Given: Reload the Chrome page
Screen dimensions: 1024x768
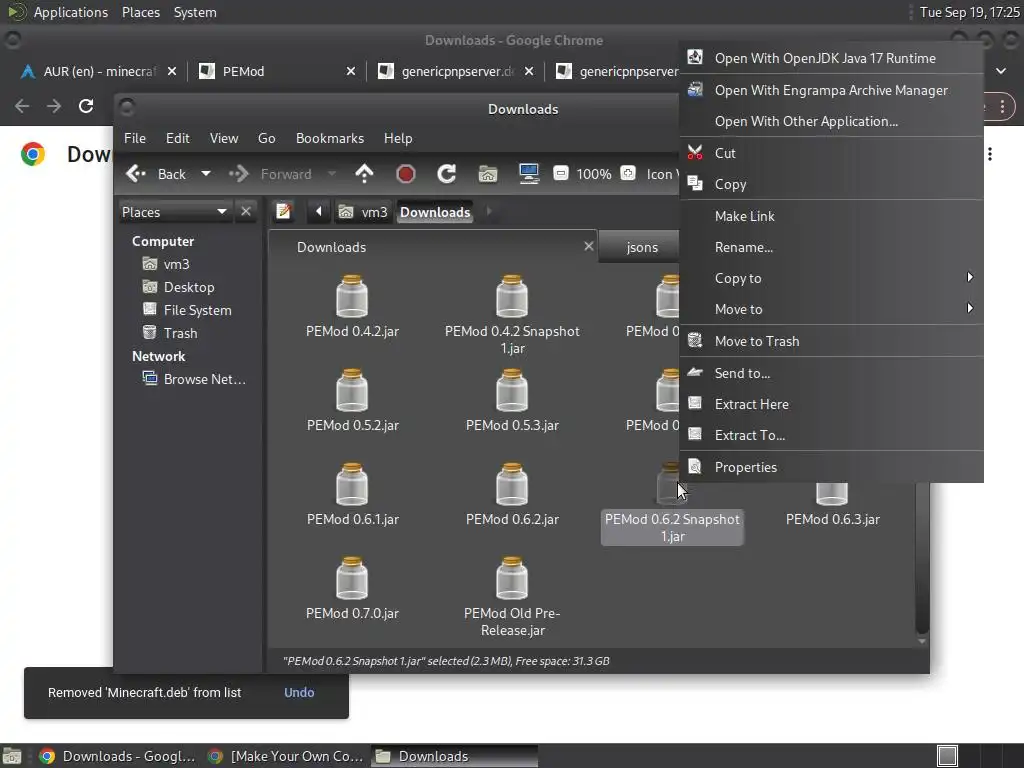Looking at the screenshot, I should point(86,106).
